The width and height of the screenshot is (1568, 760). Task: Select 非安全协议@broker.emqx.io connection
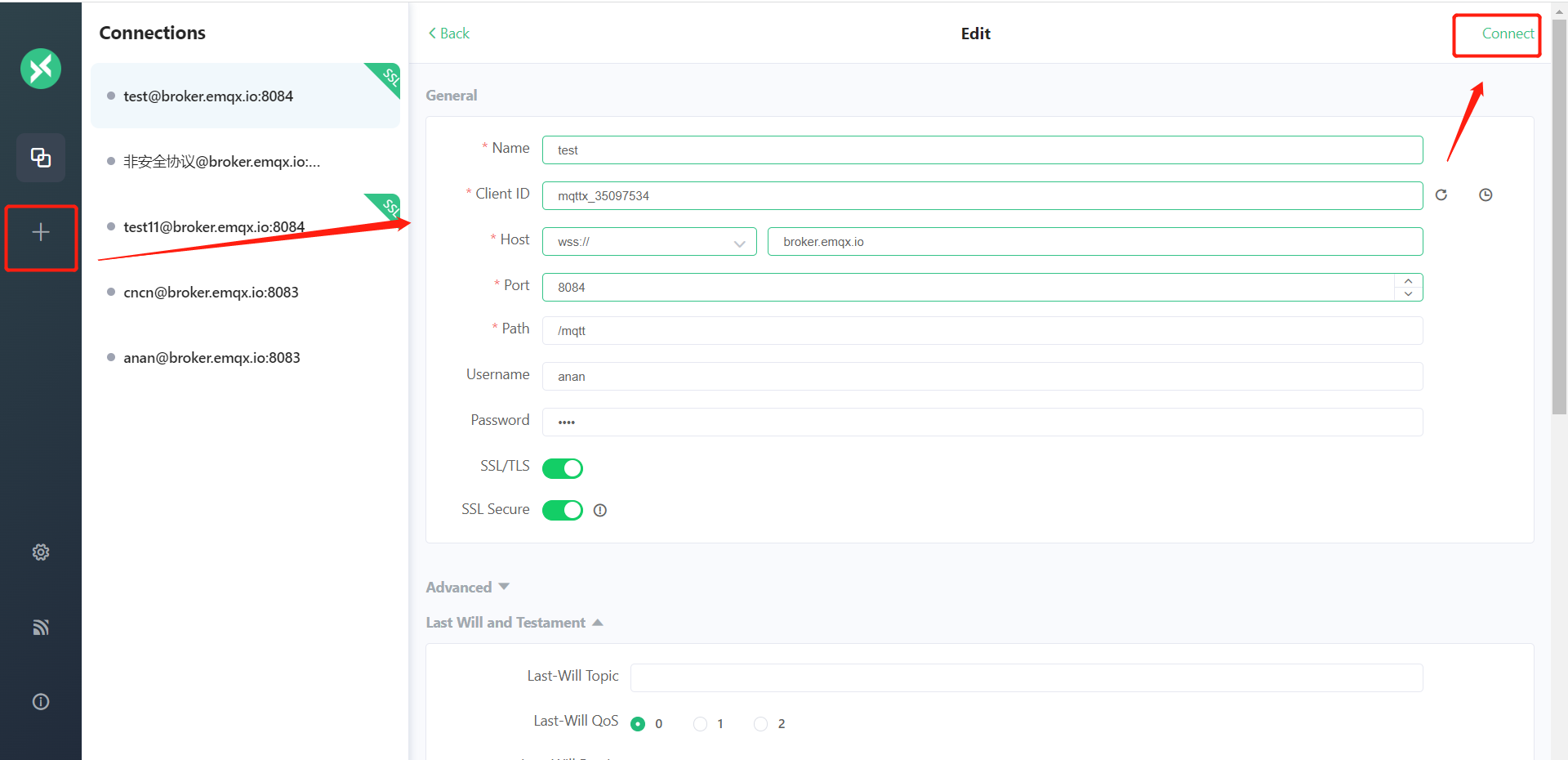(x=246, y=161)
